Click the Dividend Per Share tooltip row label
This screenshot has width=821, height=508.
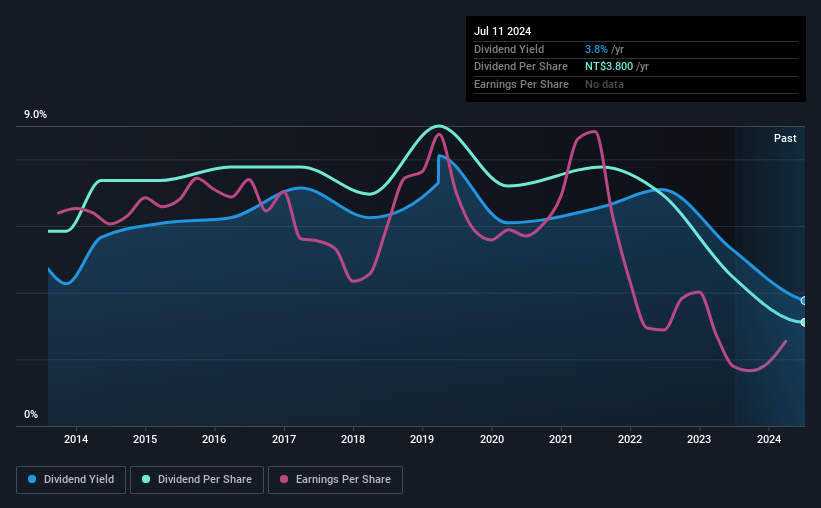[x=520, y=67]
